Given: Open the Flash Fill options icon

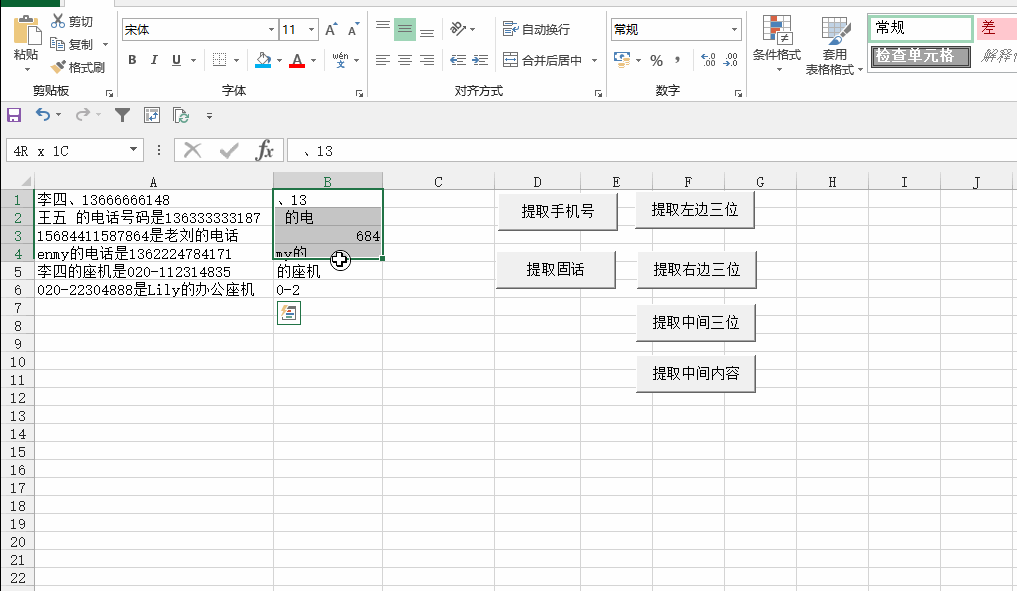Looking at the screenshot, I should point(289,313).
